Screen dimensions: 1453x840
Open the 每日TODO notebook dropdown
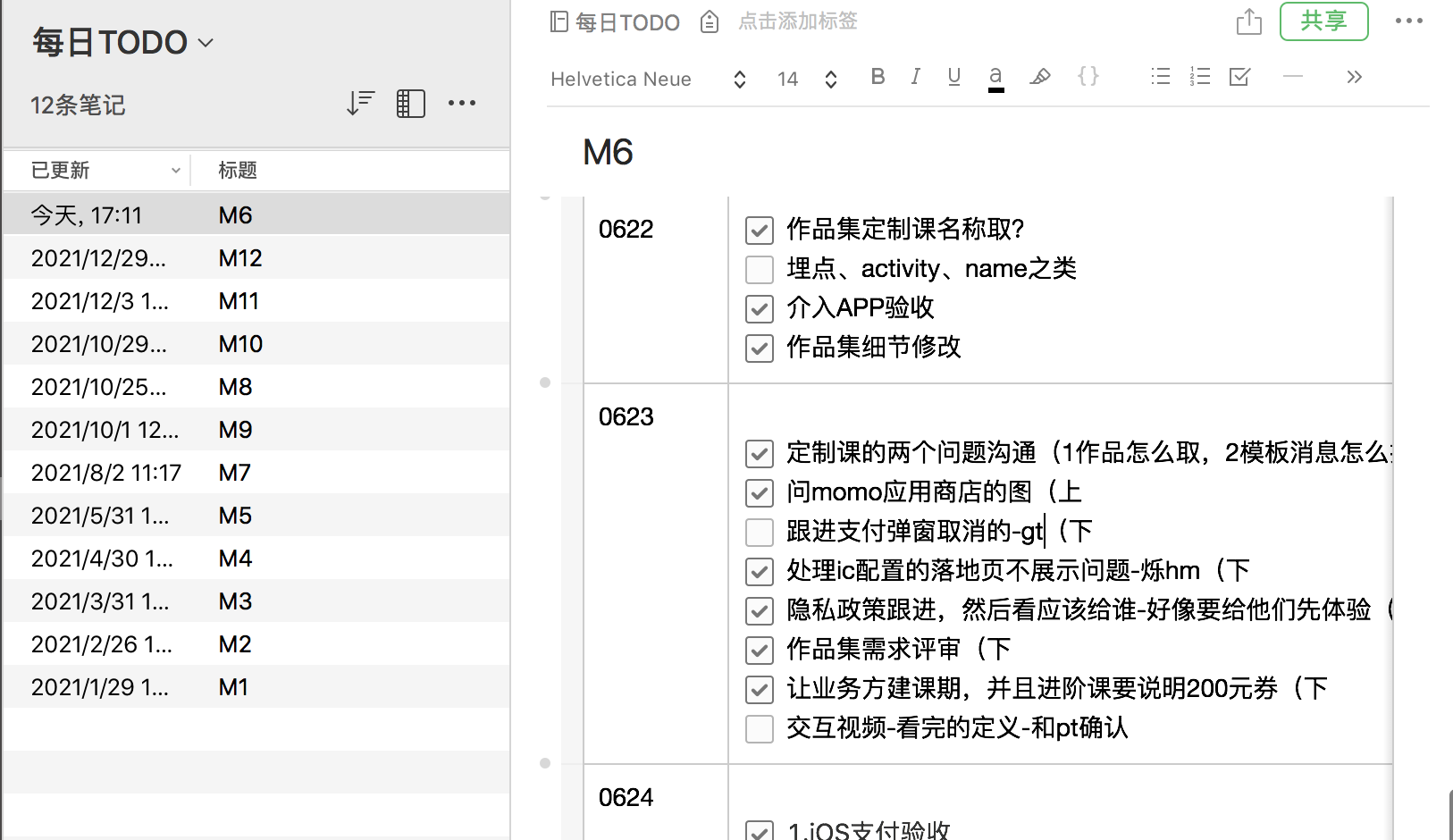(x=123, y=42)
